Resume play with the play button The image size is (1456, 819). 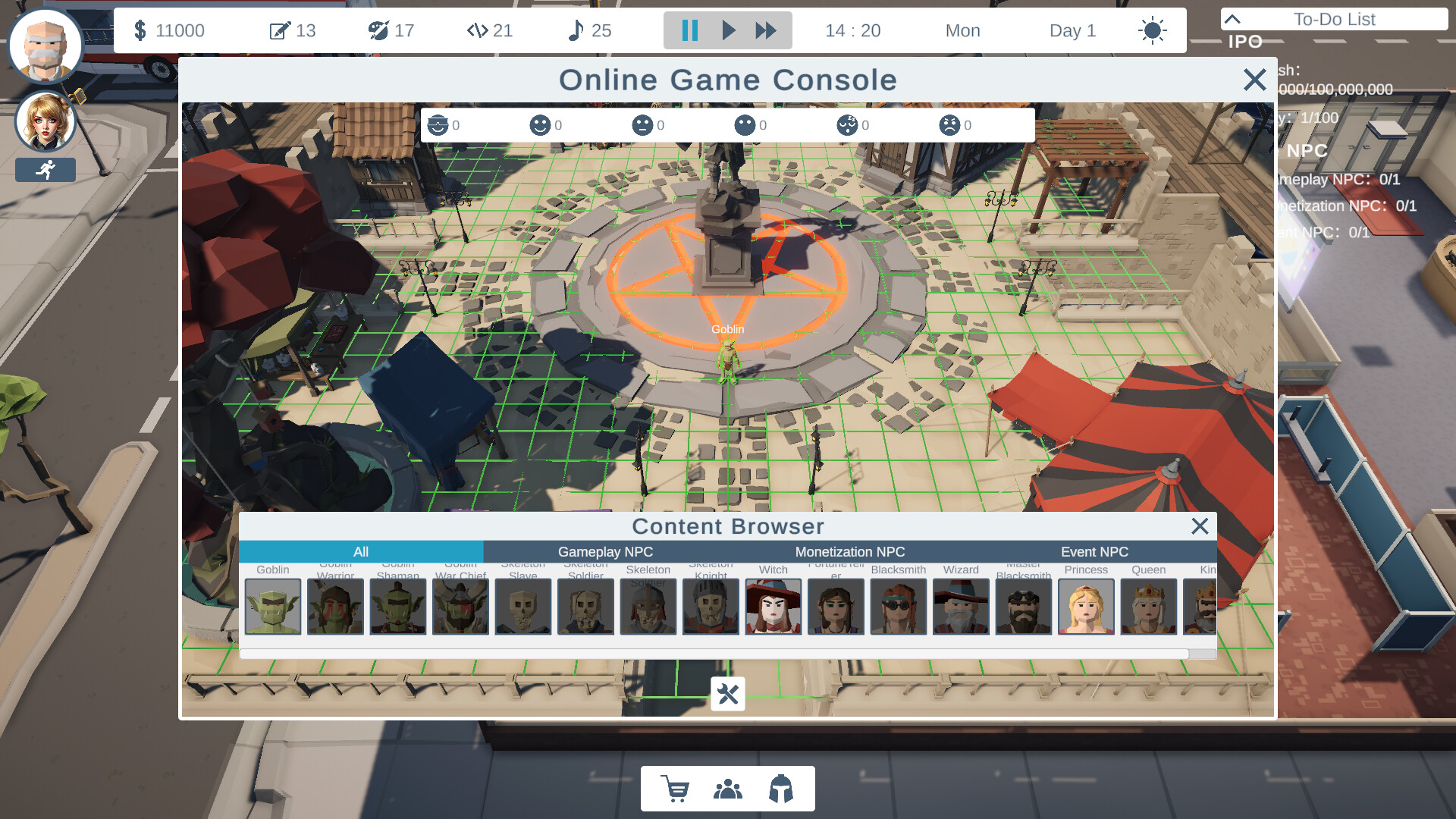[x=728, y=30]
